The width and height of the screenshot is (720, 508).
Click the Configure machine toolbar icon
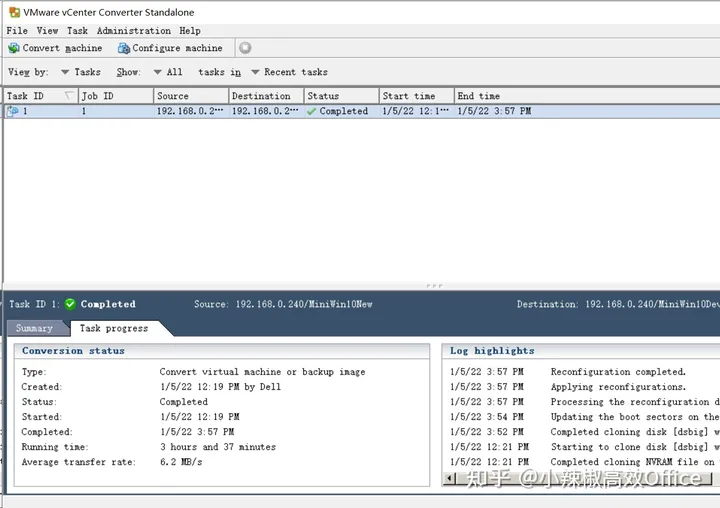coord(124,48)
